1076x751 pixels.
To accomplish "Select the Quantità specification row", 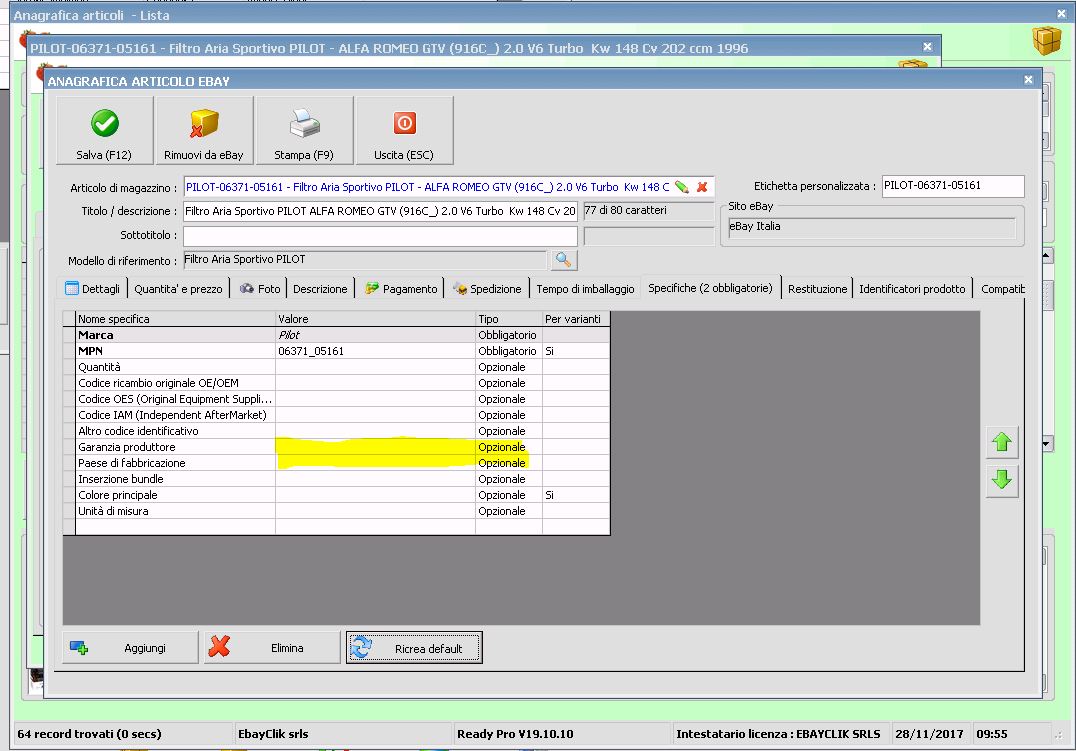I will 336,367.
